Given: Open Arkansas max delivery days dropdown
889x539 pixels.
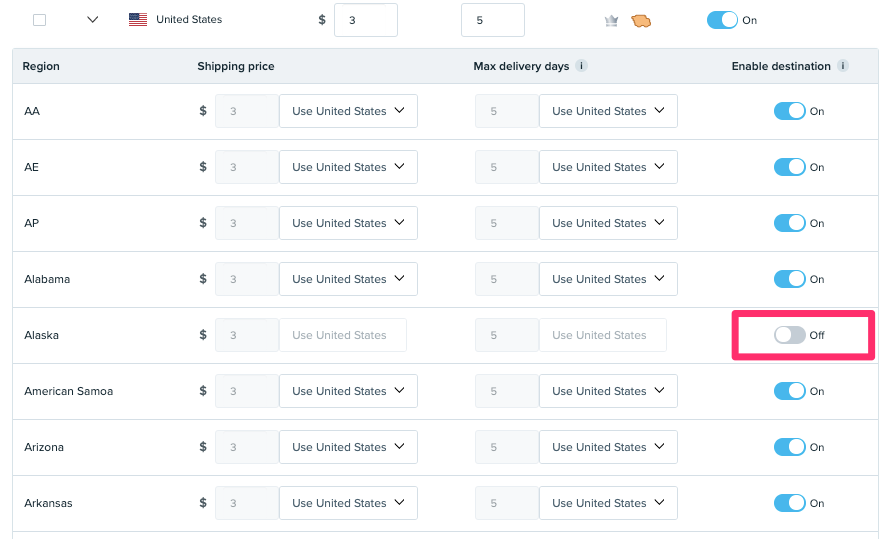Looking at the screenshot, I should [608, 503].
